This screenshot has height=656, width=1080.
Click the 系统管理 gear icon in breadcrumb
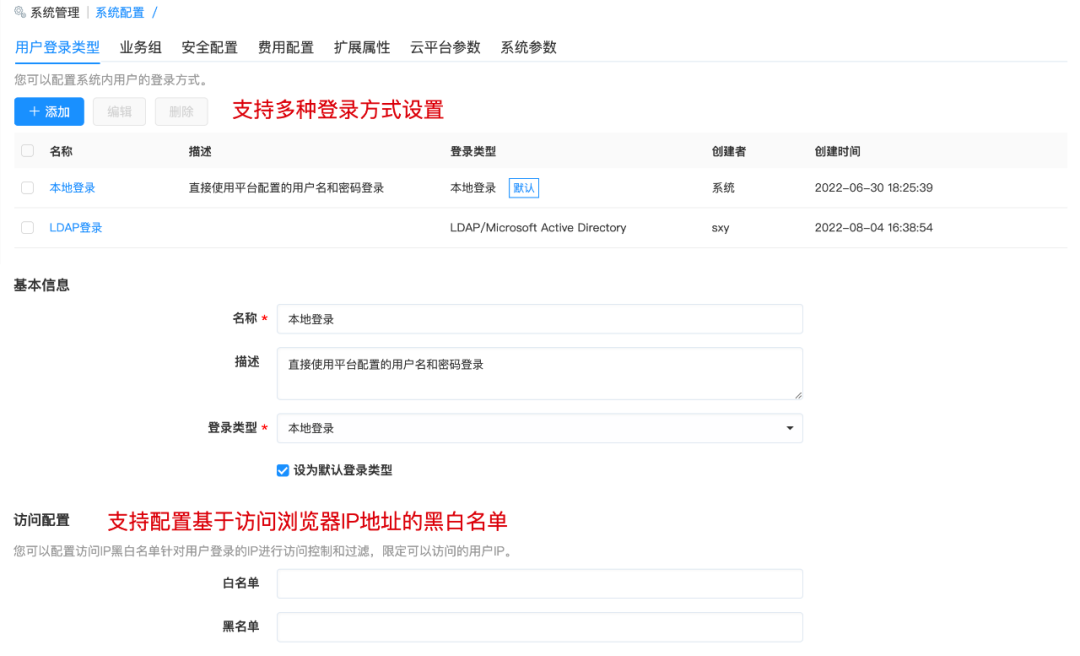pos(19,12)
